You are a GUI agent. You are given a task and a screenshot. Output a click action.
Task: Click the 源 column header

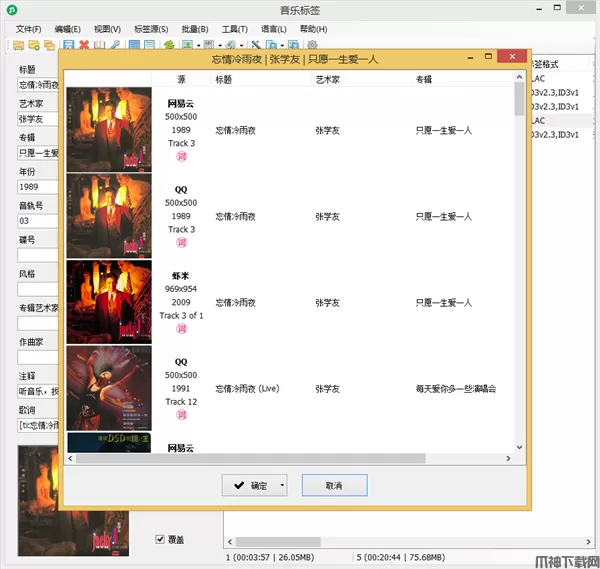click(181, 79)
